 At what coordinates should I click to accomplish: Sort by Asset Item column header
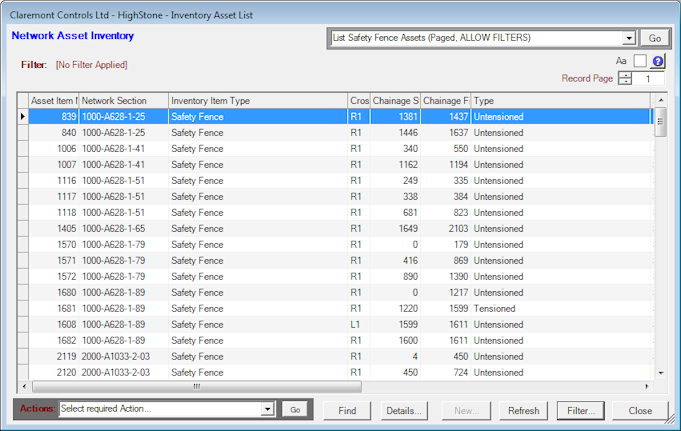(54, 101)
